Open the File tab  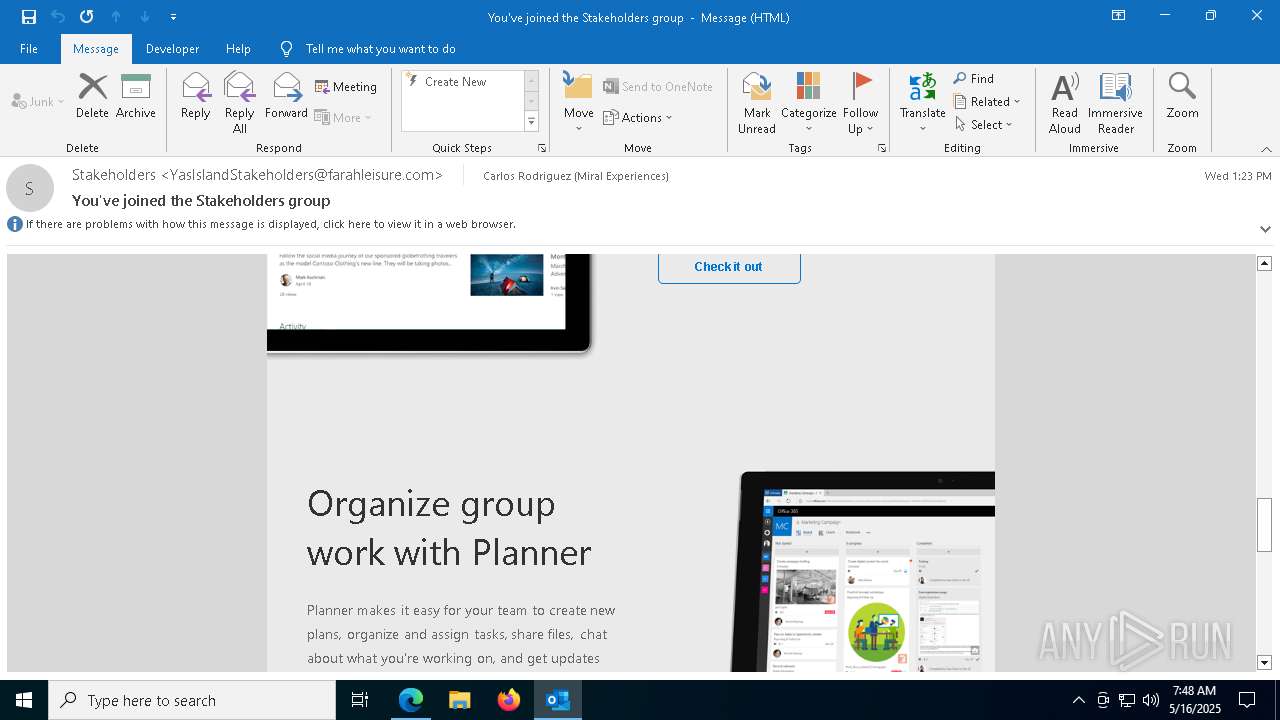(x=29, y=48)
